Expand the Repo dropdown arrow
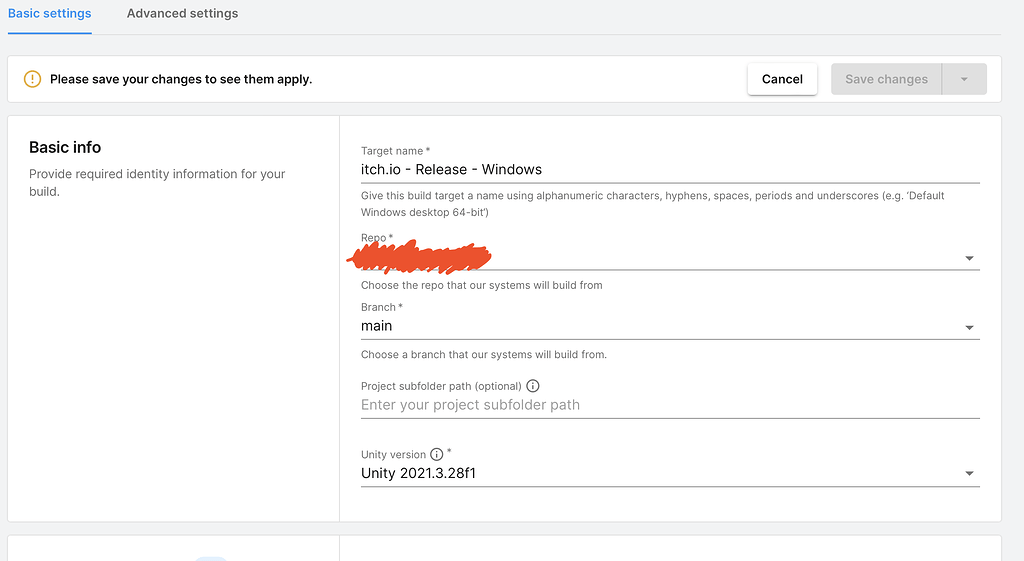This screenshot has width=1024, height=561. (x=969, y=258)
